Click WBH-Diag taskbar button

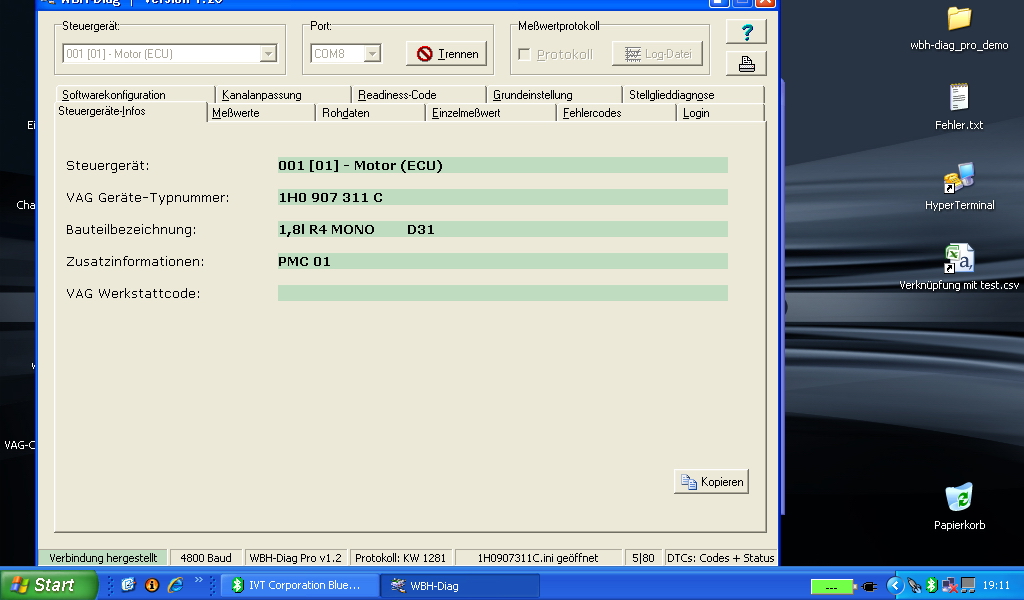(461, 585)
